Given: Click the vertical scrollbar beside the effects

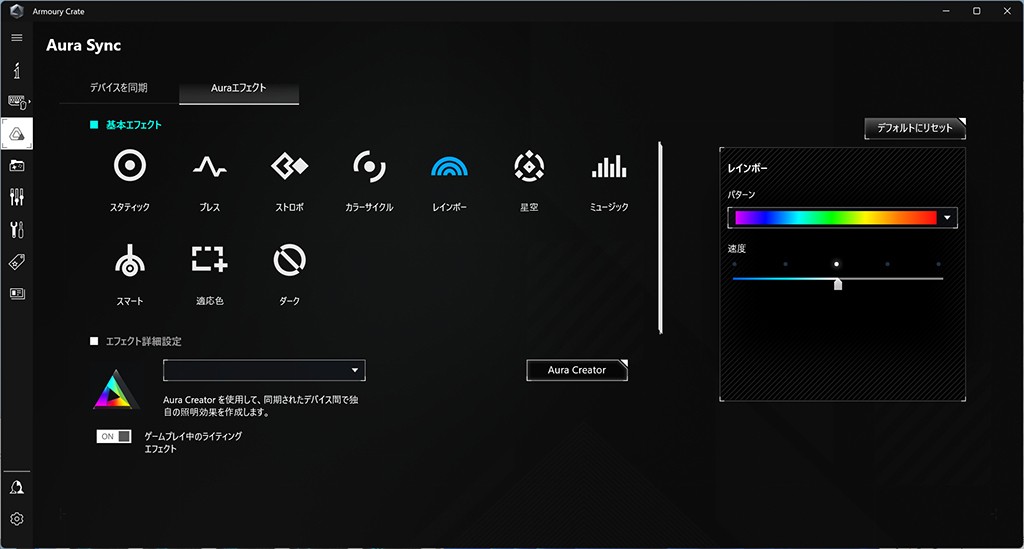Looking at the screenshot, I should point(660,238).
